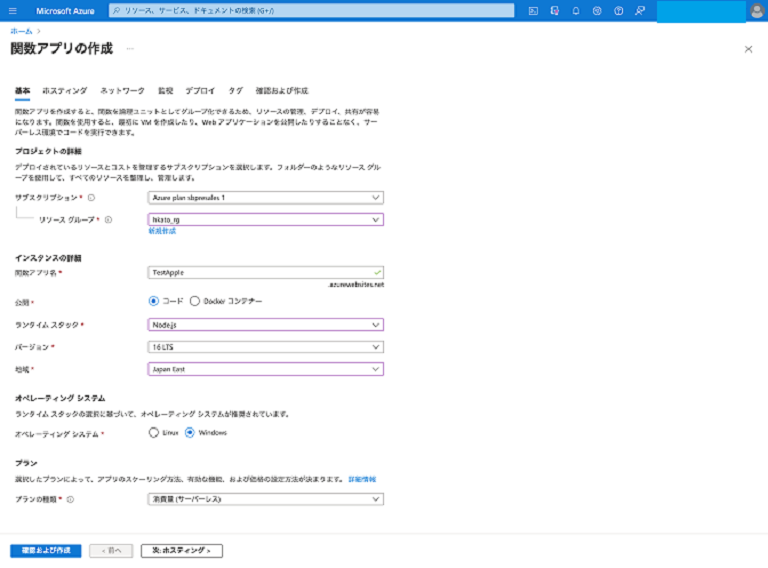
Task: Open the resource group dropdown
Action: point(265,220)
